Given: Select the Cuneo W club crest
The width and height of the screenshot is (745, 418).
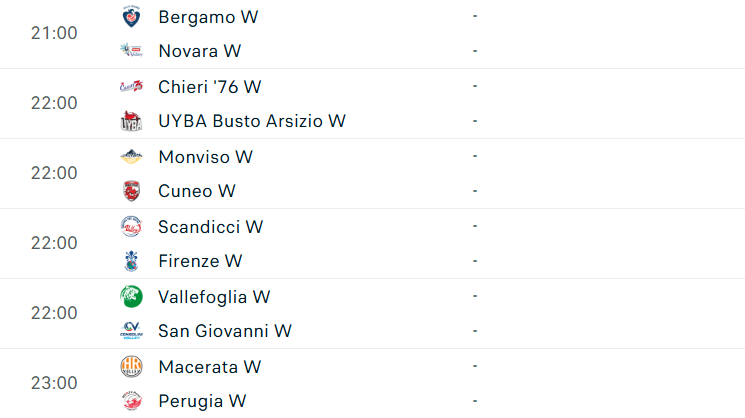Looking at the screenshot, I should coord(131,191).
